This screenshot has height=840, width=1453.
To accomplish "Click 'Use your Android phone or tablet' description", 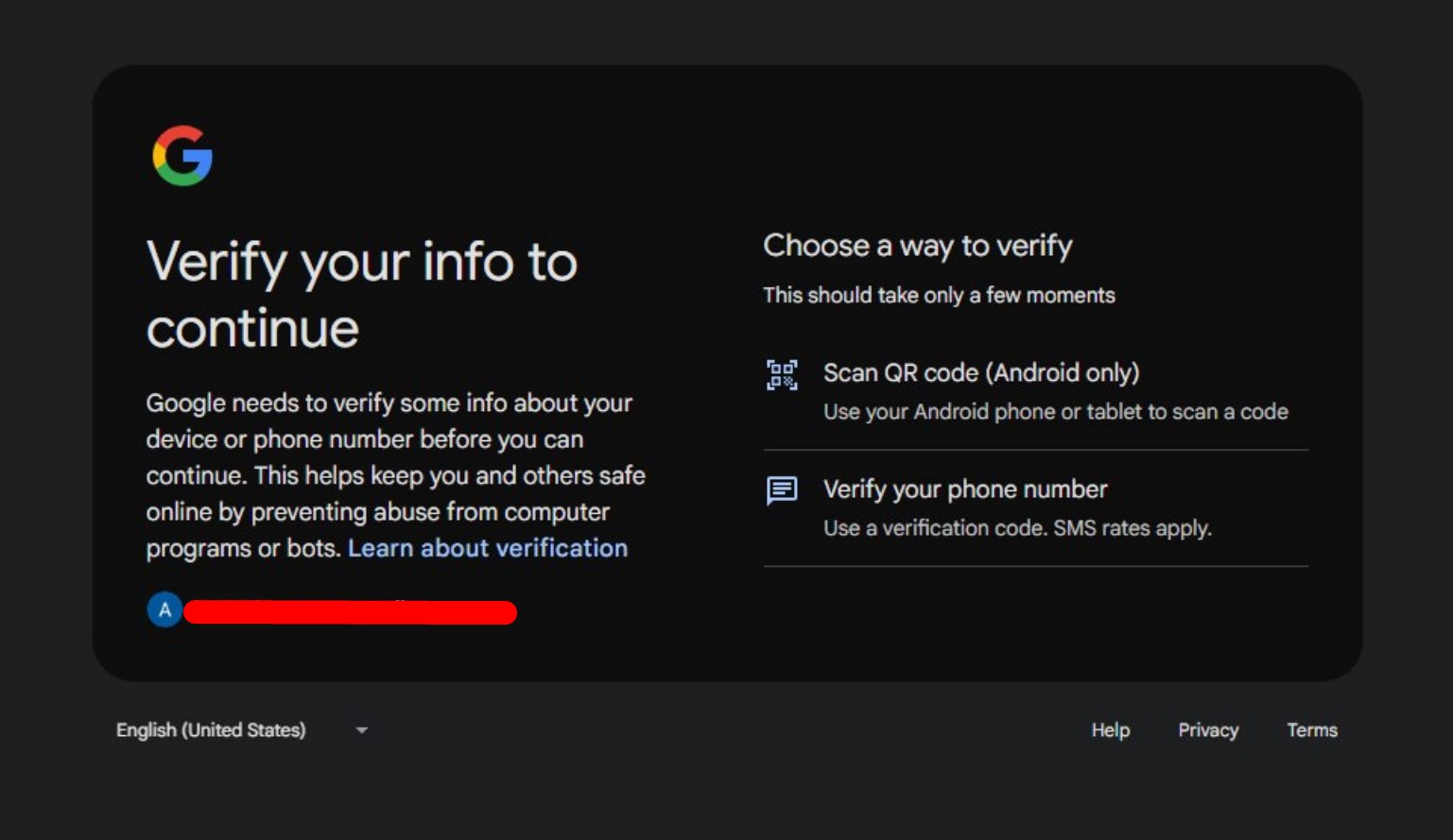I will click(1055, 412).
